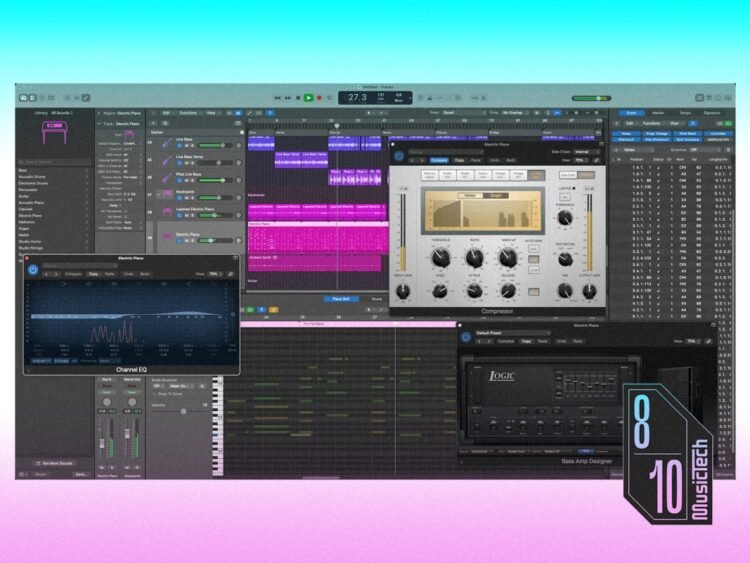The width and height of the screenshot is (750, 563).
Task: Click Copy in the Channel EQ window
Action: [93, 274]
